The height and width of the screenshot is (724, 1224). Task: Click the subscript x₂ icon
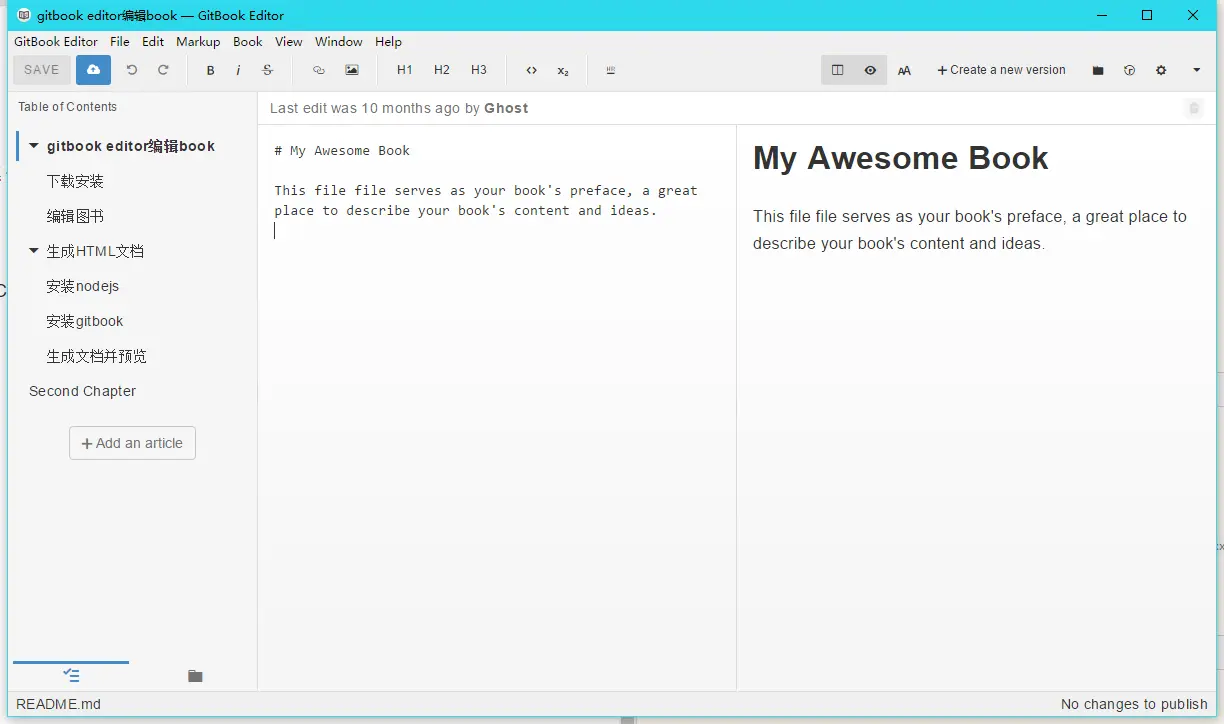click(563, 70)
